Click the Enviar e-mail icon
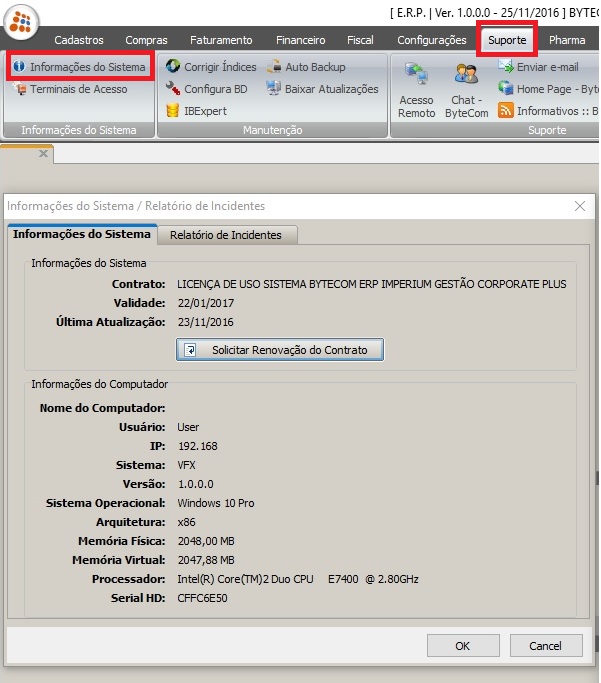Image resolution: width=601 pixels, height=683 pixels. coord(506,66)
